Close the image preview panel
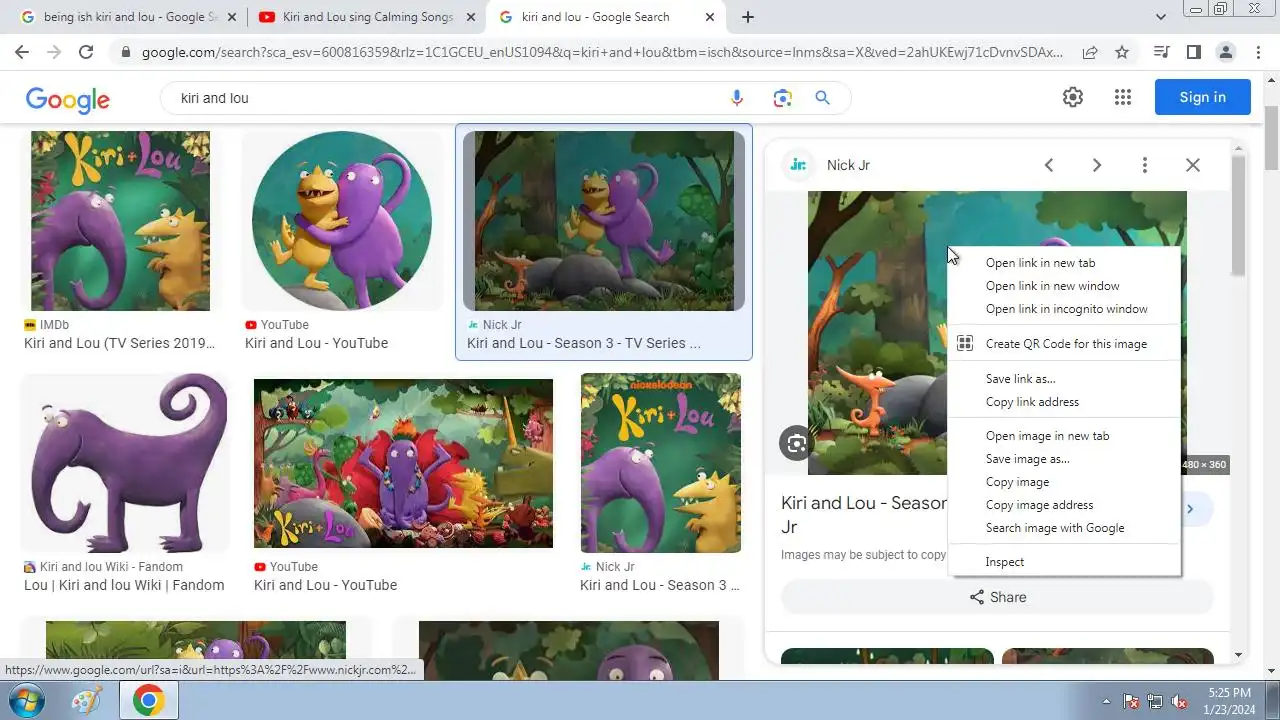Image resolution: width=1280 pixels, height=720 pixels. coord(1193,165)
